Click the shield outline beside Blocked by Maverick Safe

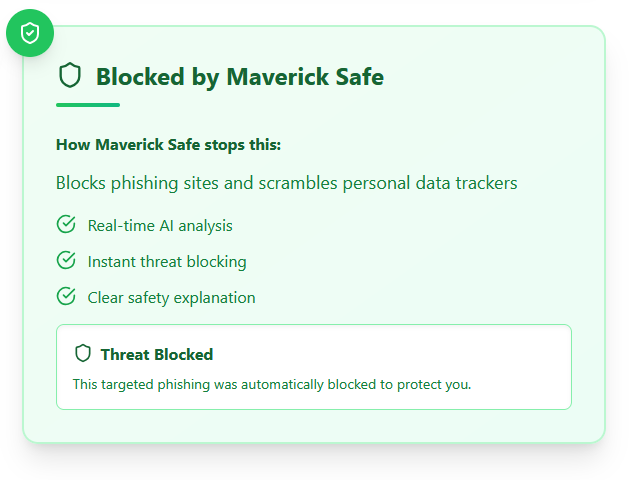click(70, 75)
